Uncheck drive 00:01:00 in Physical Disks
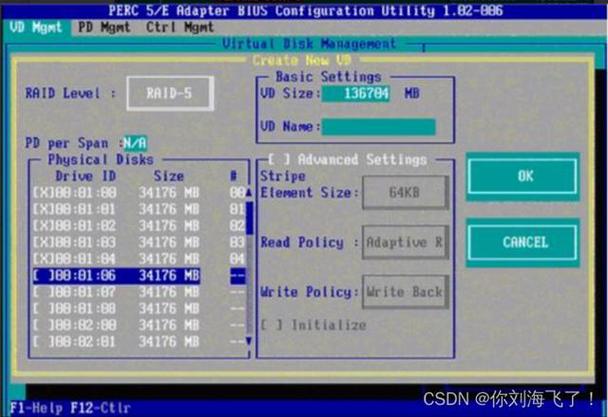 click(x=39, y=191)
